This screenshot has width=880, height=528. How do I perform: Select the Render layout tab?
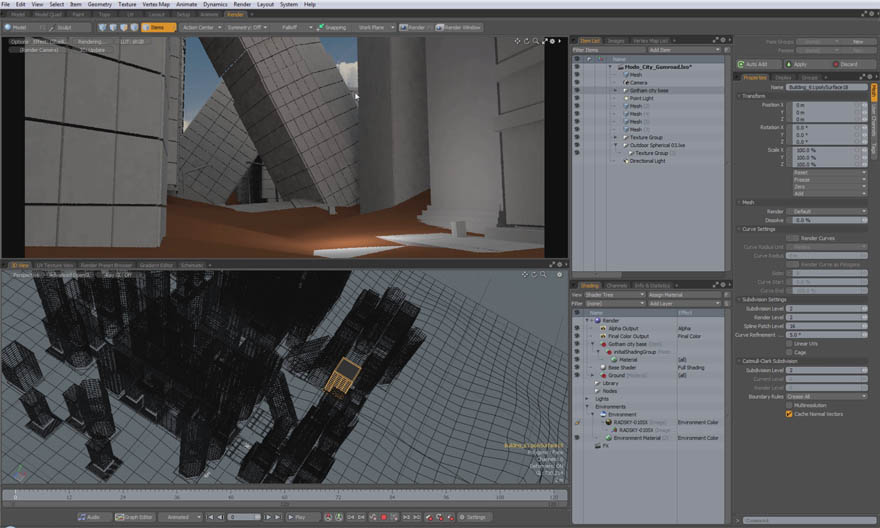click(235, 14)
